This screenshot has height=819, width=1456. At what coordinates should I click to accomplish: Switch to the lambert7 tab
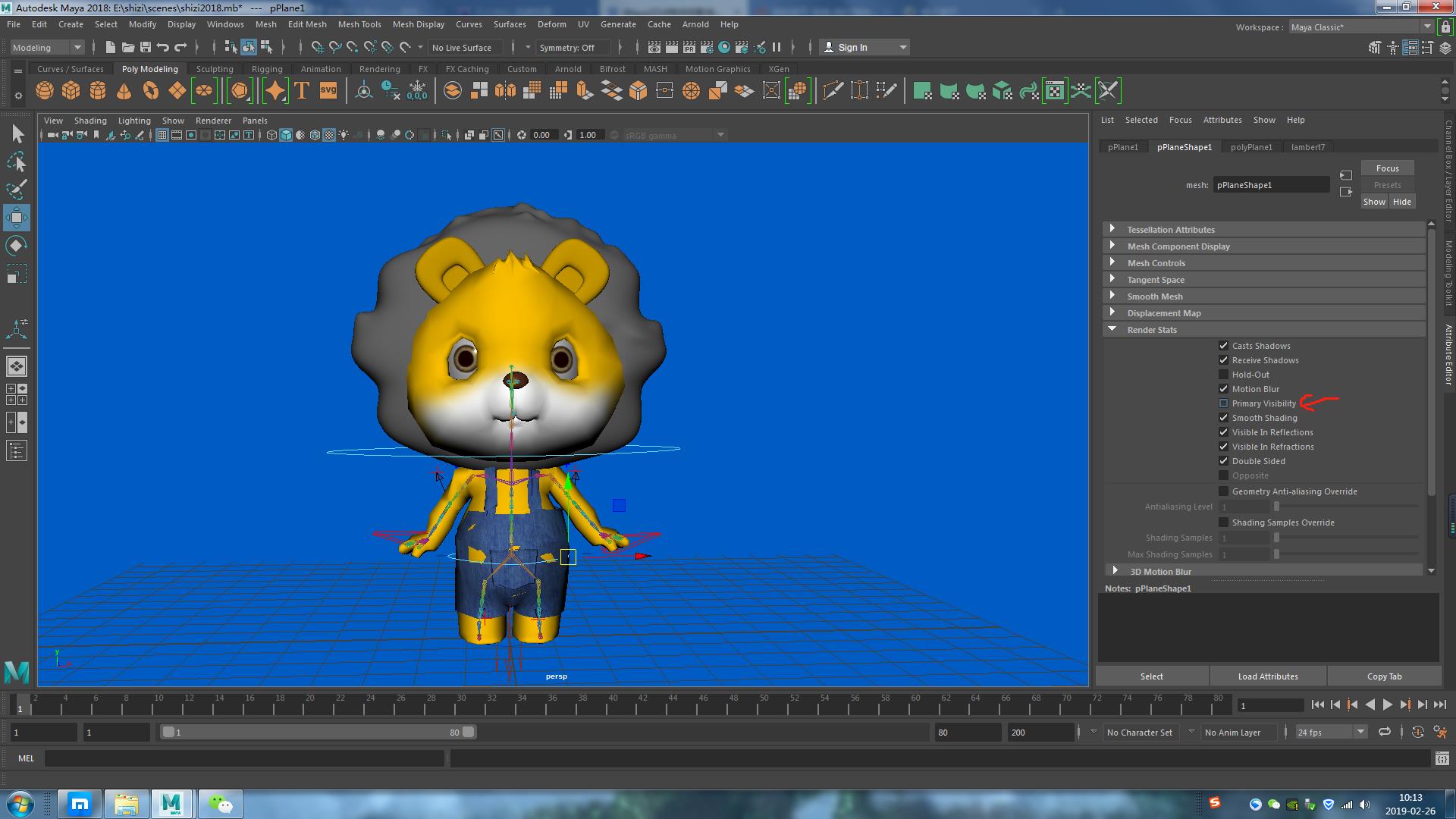[1308, 147]
